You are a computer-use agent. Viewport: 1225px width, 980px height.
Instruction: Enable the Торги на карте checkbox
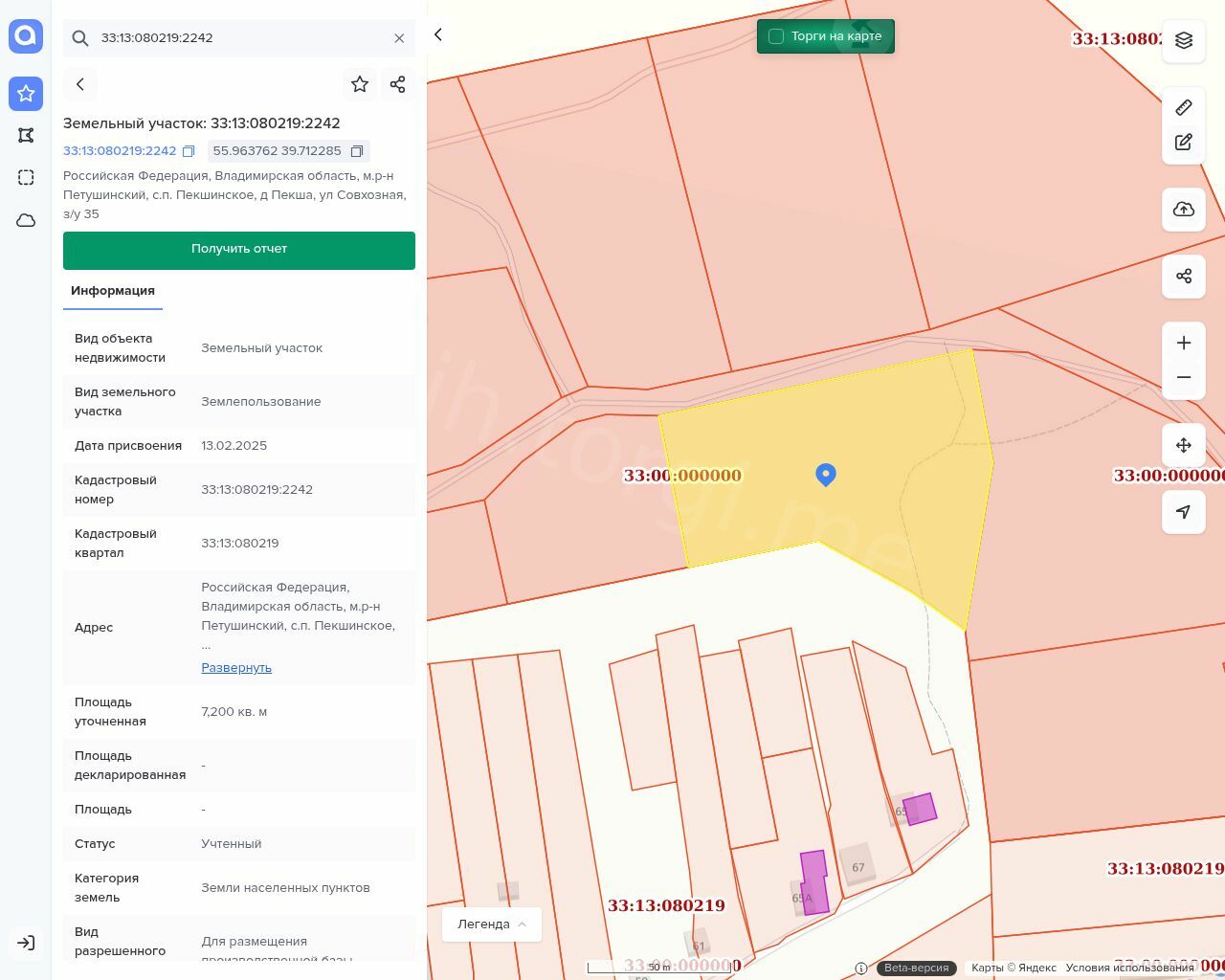pyautogui.click(x=776, y=36)
